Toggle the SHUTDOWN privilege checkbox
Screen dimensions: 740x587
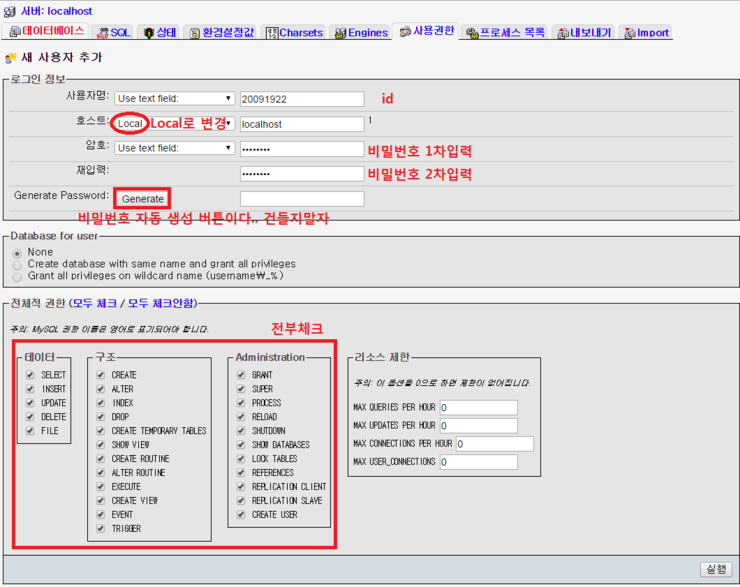click(x=241, y=430)
